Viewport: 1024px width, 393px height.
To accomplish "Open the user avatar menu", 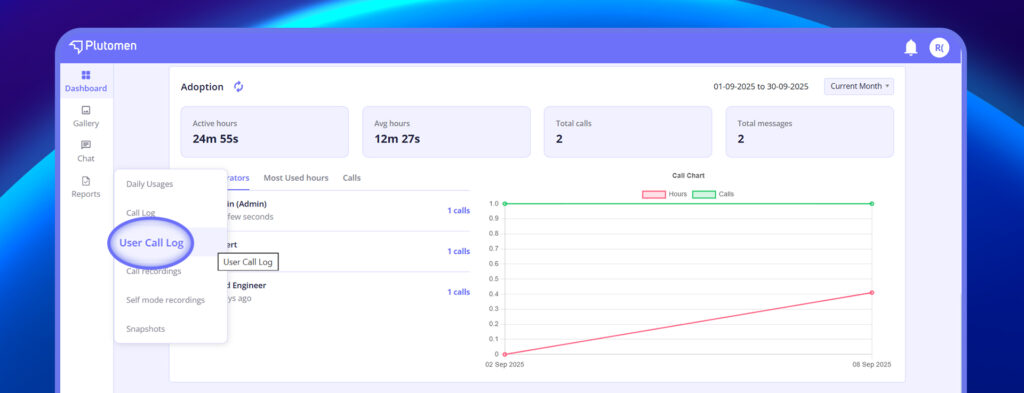I will [x=939, y=48].
